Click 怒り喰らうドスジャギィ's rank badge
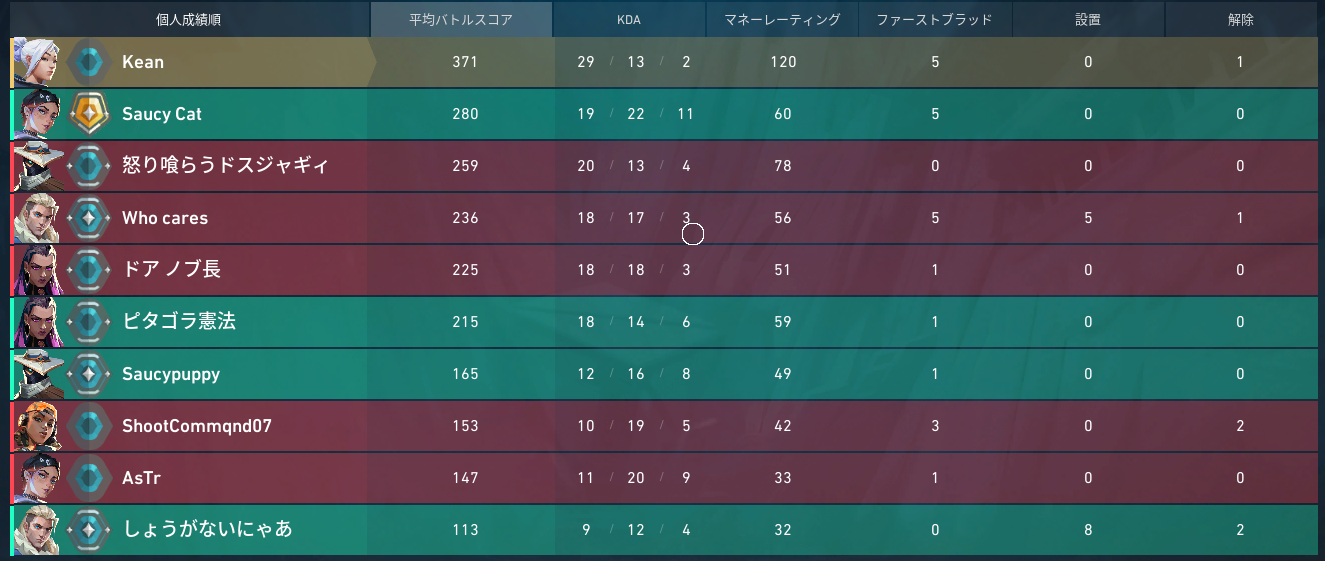The image size is (1325, 561). click(89, 166)
